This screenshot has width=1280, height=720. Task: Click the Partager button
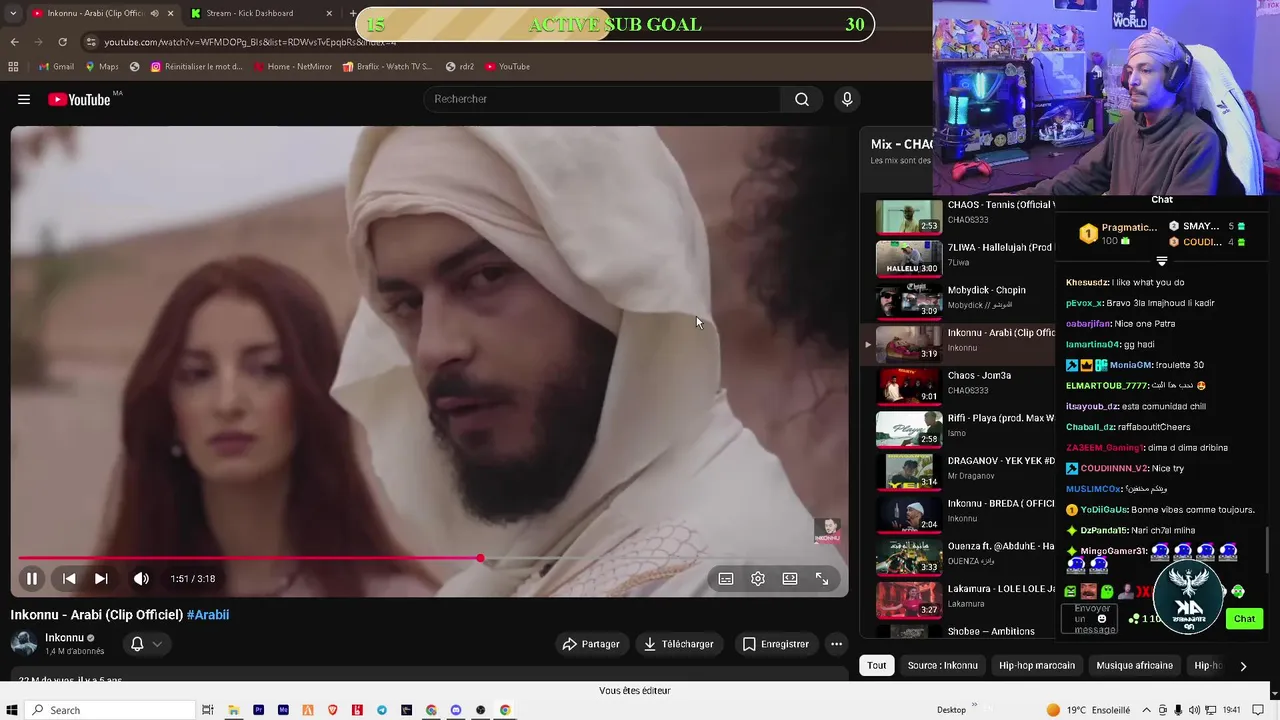[591, 644]
